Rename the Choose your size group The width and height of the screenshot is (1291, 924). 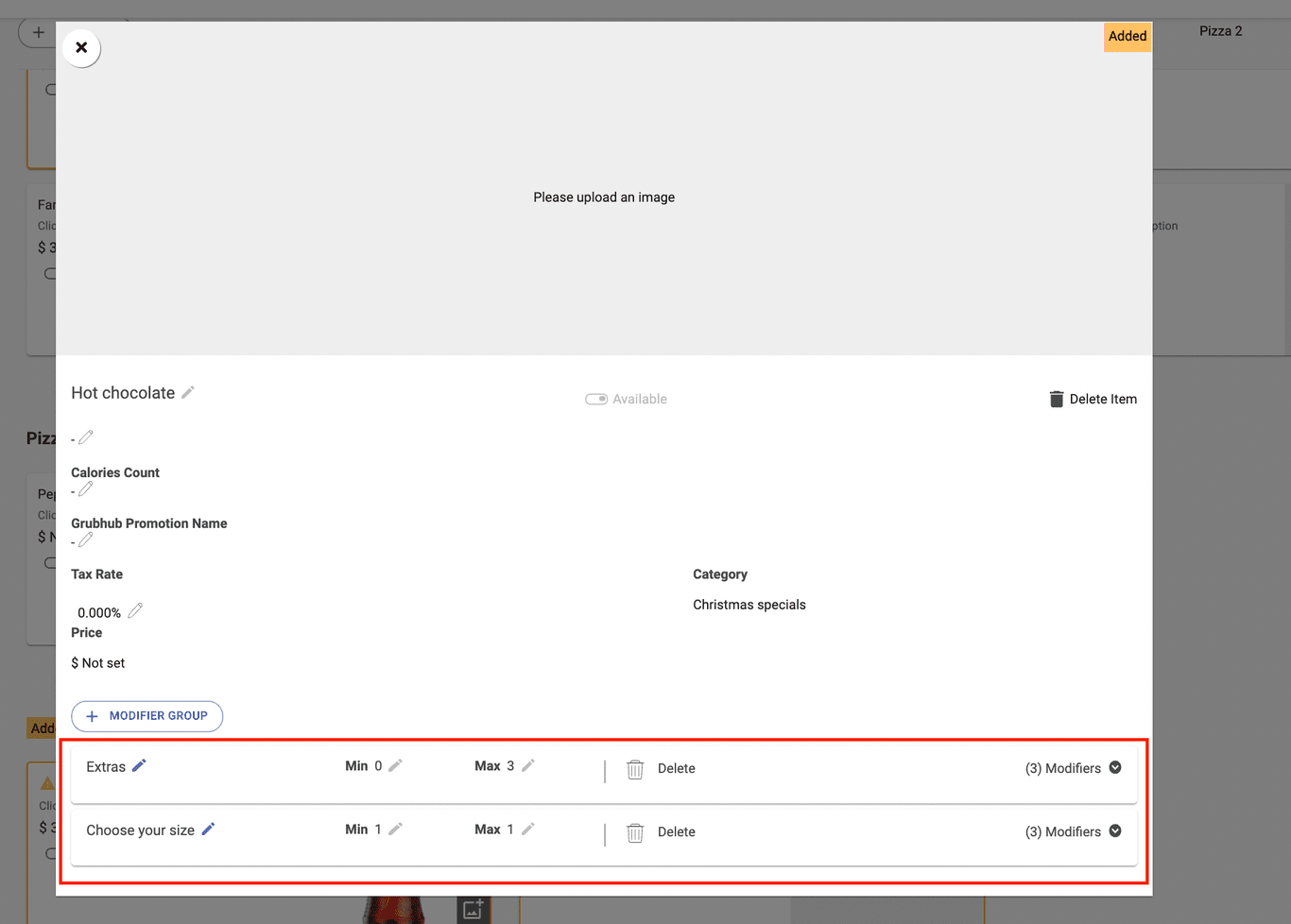pyautogui.click(x=208, y=830)
